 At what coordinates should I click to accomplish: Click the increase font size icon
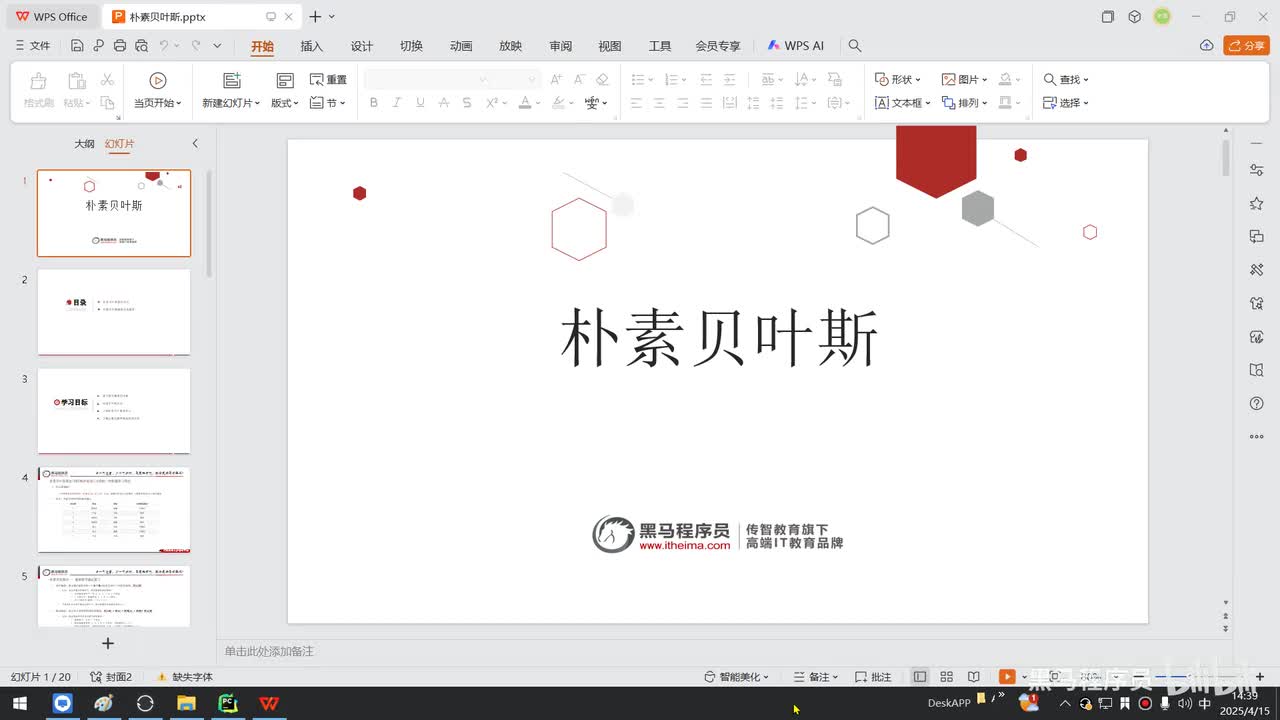(x=556, y=80)
